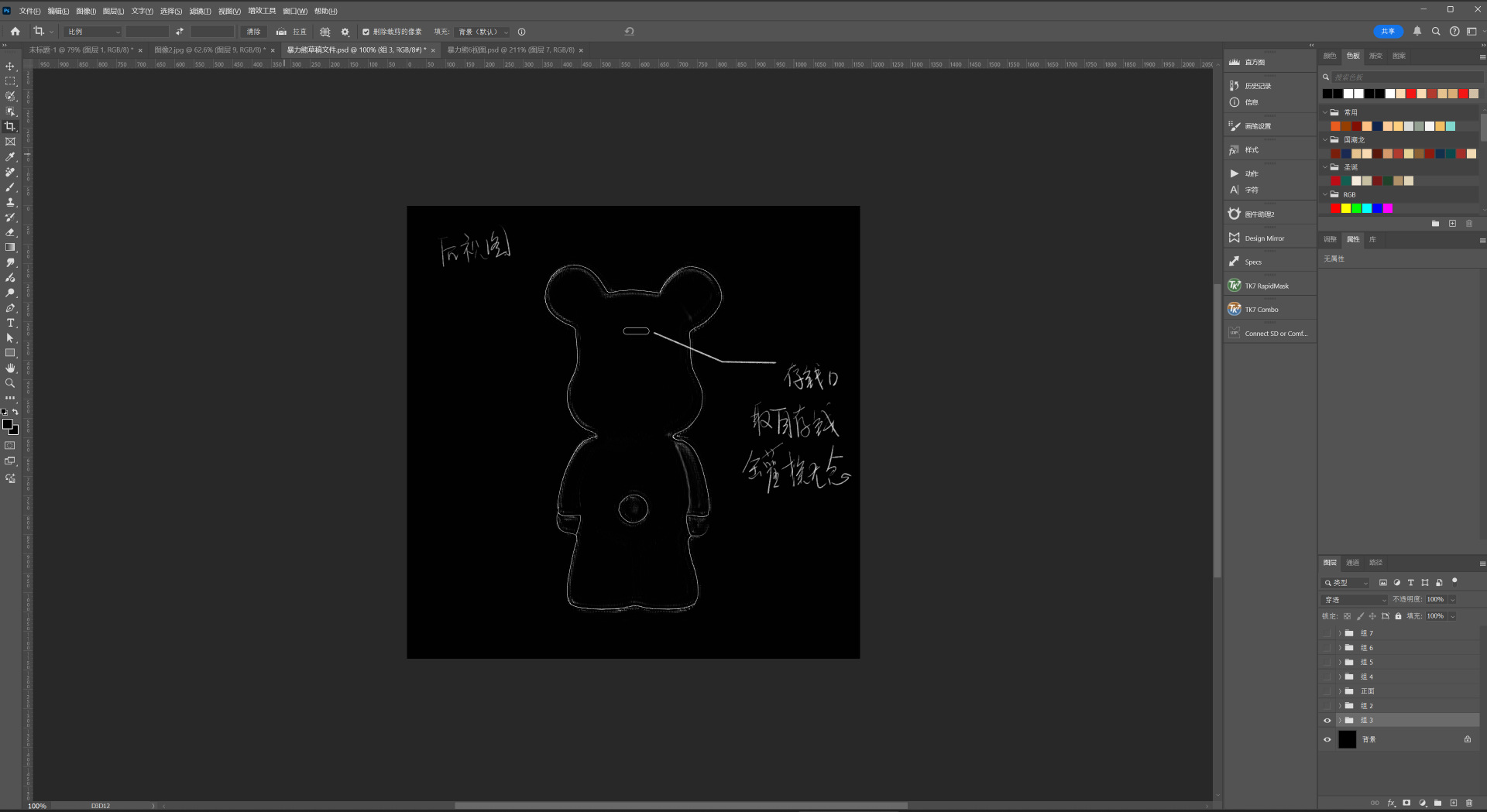Select the Hand tool
The image size is (1487, 812).
point(10,368)
